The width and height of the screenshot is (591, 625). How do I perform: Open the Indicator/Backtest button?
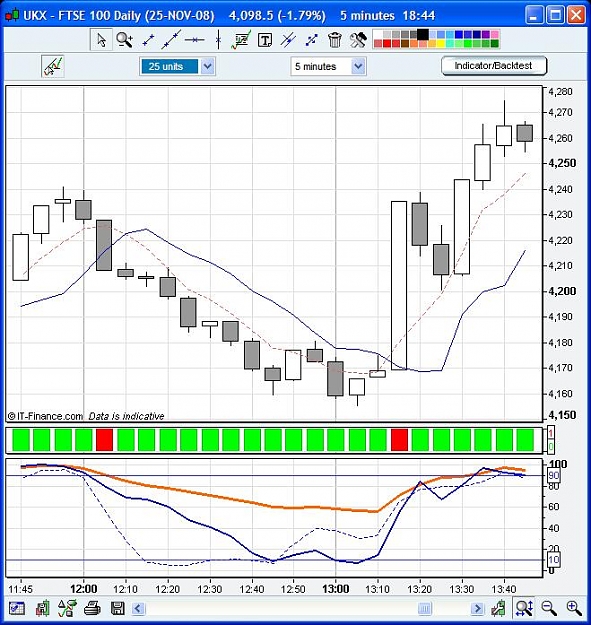493,66
